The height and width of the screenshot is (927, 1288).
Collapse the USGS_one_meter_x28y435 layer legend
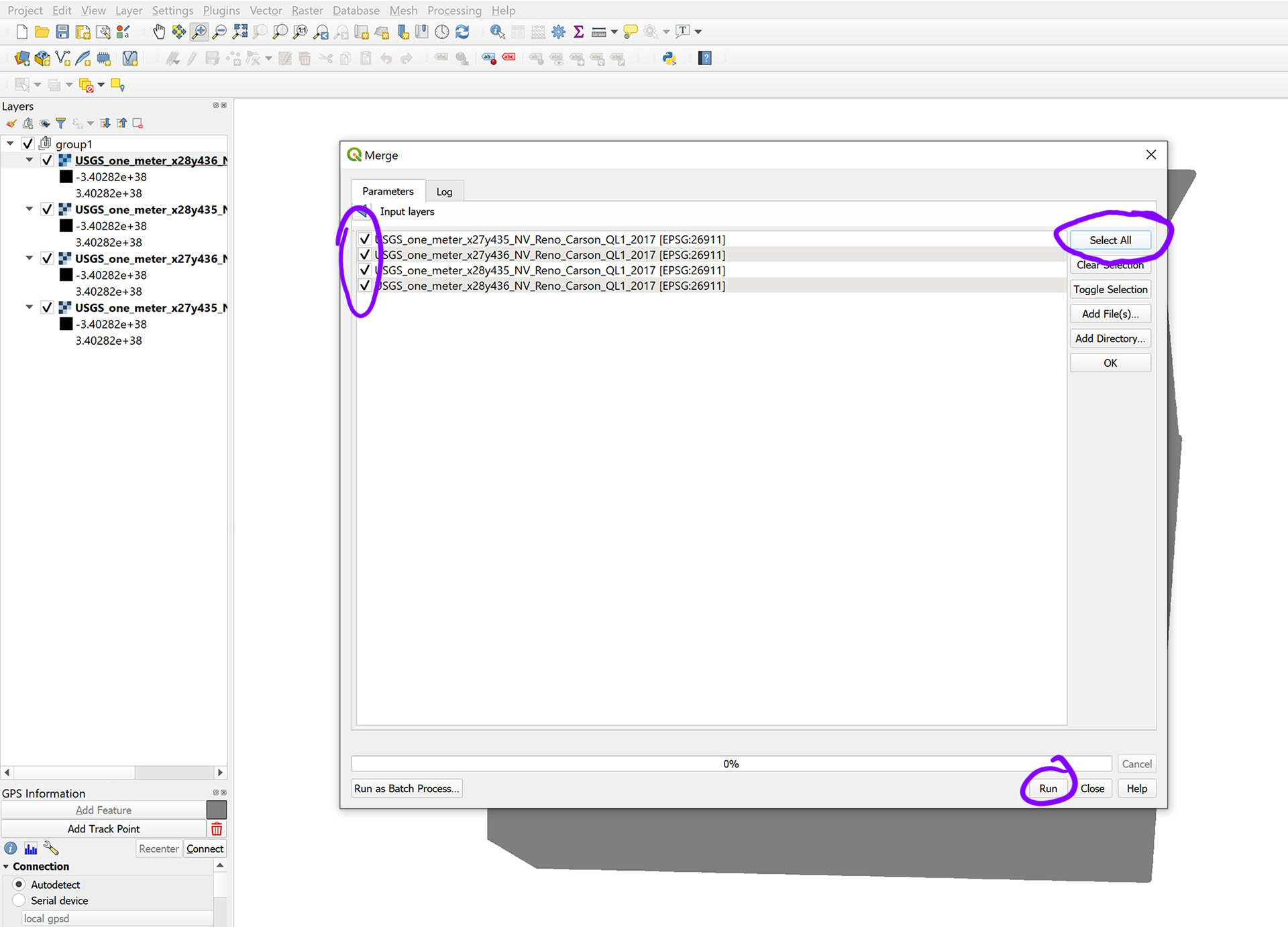(30, 209)
